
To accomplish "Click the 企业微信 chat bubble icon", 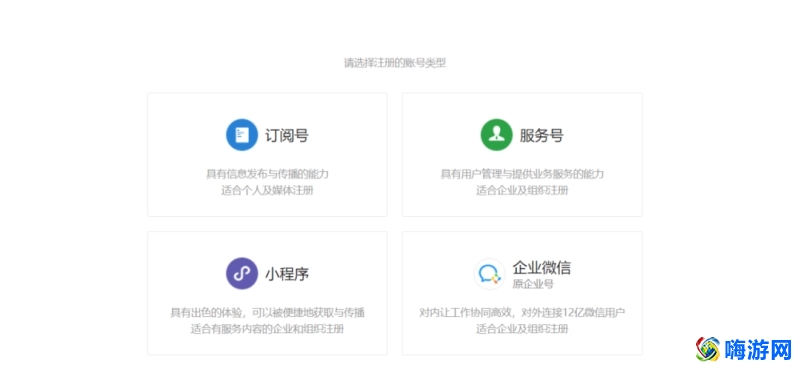I will (x=489, y=274).
